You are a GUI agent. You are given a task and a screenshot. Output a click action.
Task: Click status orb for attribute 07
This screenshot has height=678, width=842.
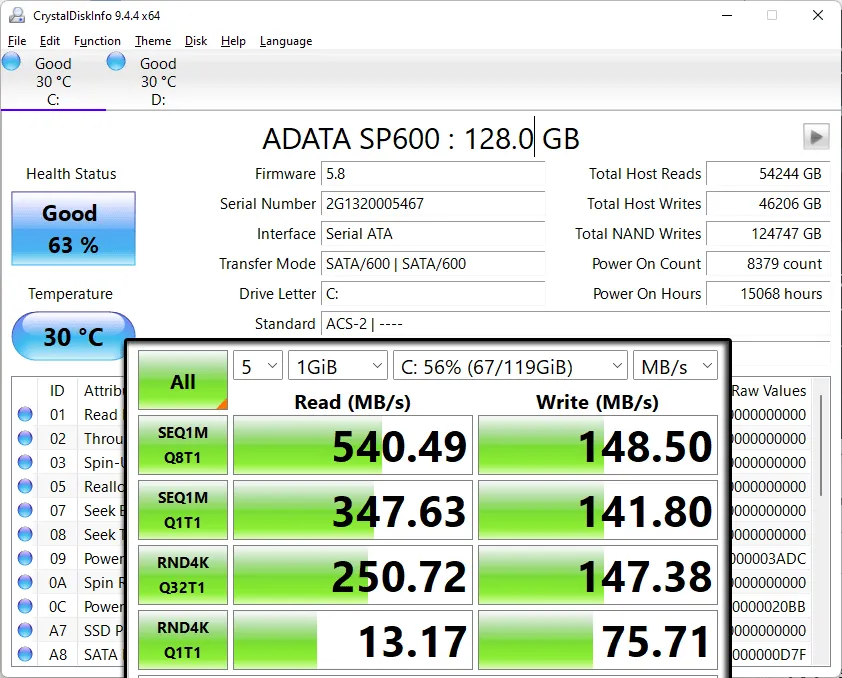25,510
